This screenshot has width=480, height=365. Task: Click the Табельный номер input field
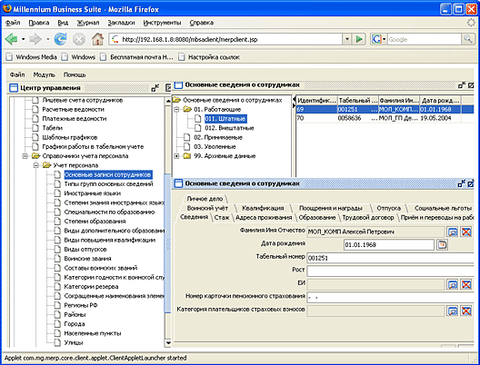[390, 258]
